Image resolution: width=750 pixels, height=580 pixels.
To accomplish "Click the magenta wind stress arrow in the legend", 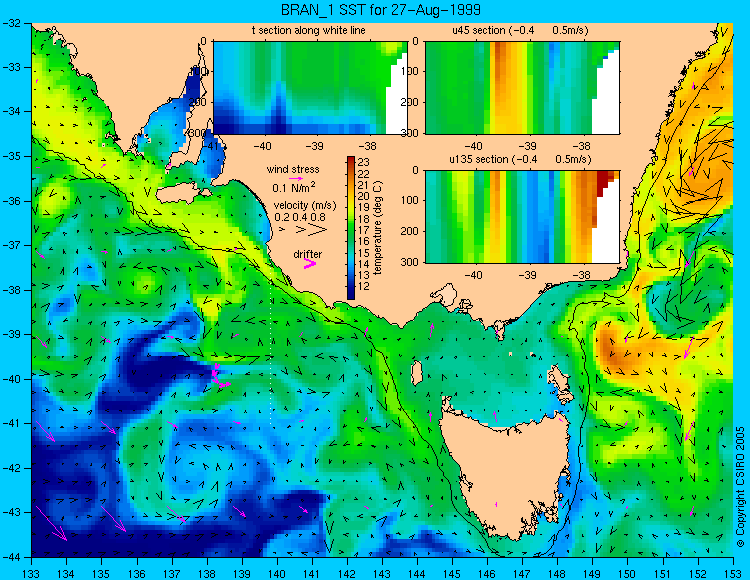I will coord(296,178).
